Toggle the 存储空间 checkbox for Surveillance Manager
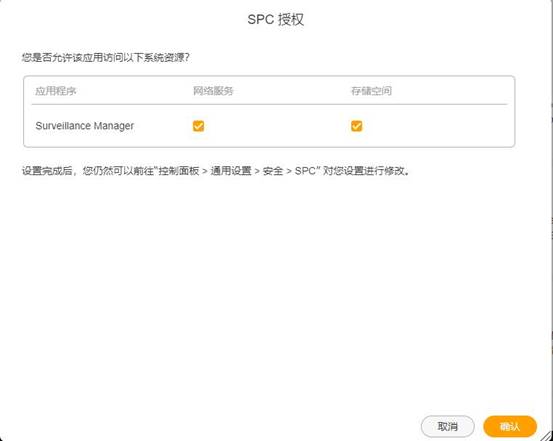 (357, 126)
